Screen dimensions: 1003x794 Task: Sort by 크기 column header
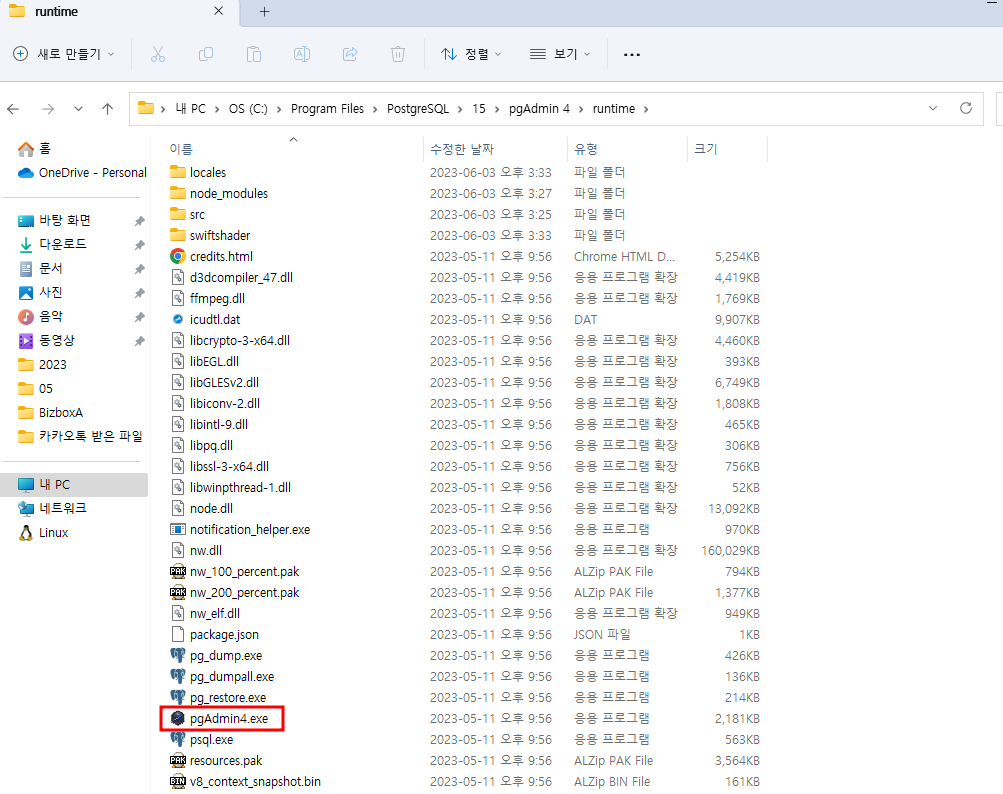point(706,149)
